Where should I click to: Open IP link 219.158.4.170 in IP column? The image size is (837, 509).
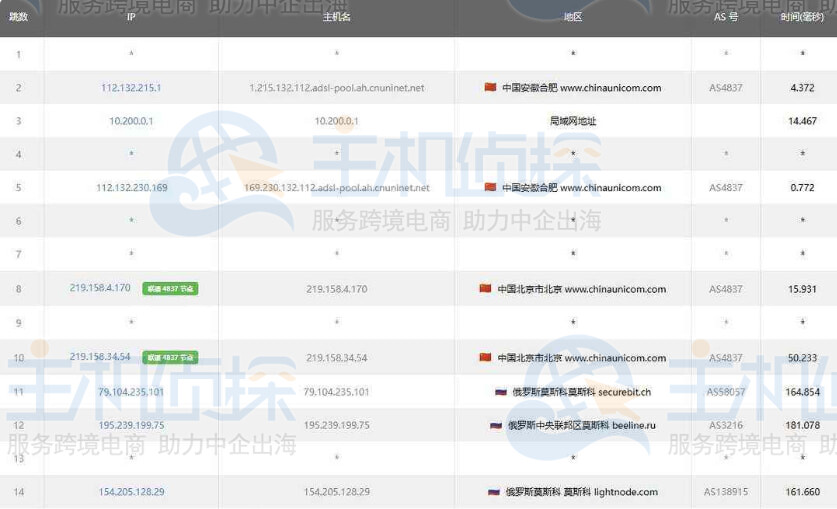[x=100, y=288]
